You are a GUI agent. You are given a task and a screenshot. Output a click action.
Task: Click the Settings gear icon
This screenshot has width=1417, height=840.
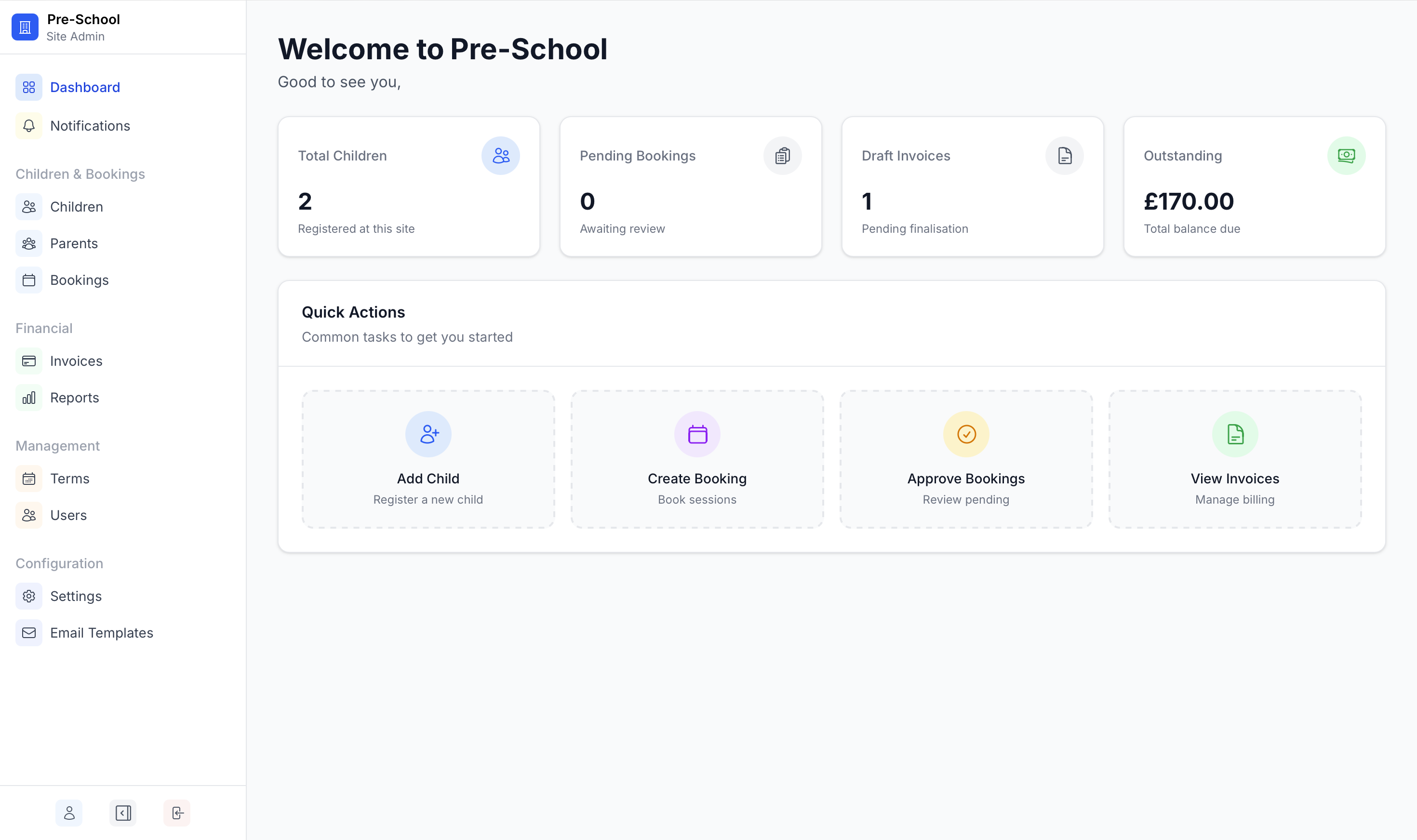pos(28,596)
